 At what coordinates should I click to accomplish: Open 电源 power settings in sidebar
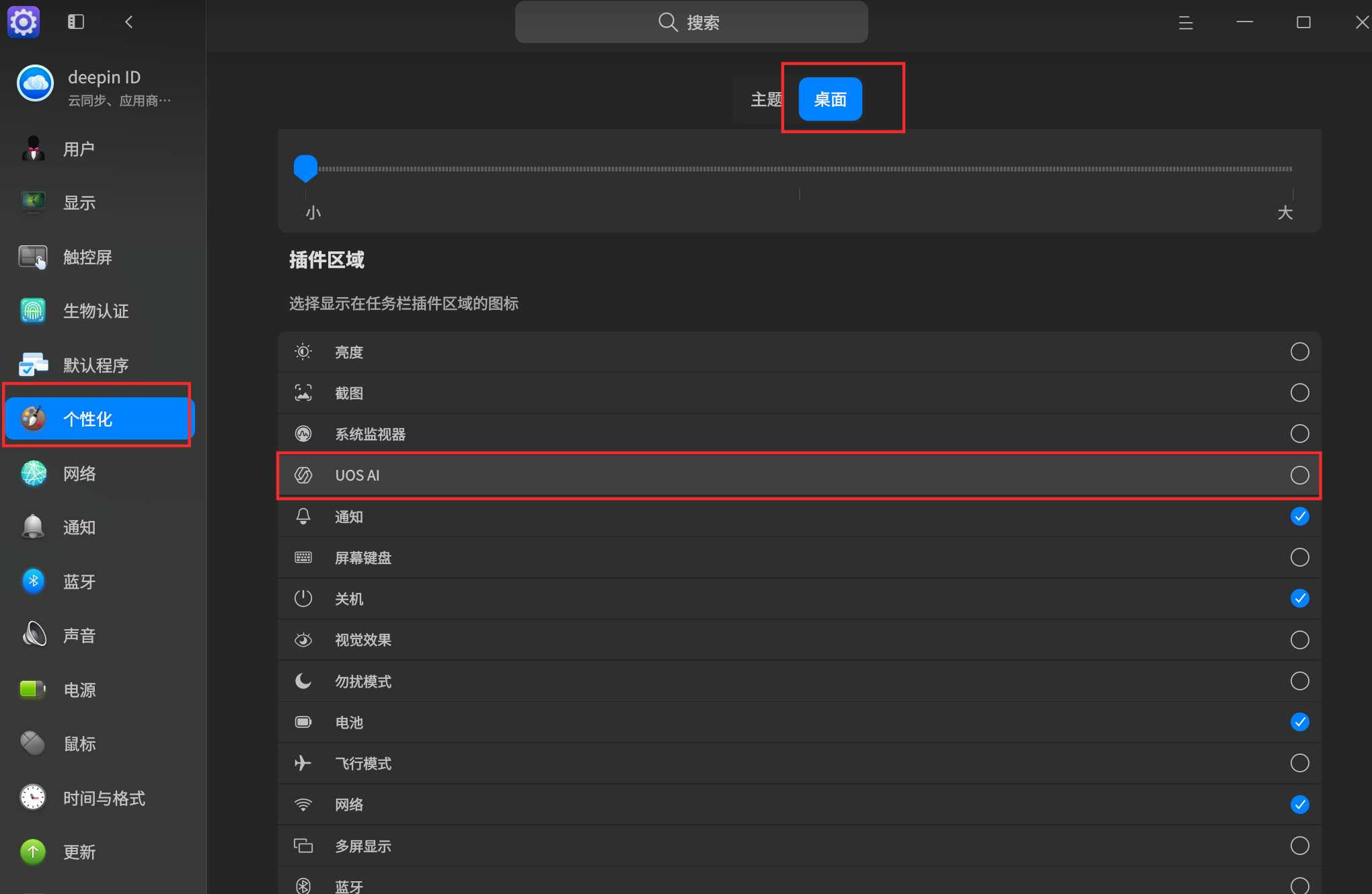pos(98,690)
